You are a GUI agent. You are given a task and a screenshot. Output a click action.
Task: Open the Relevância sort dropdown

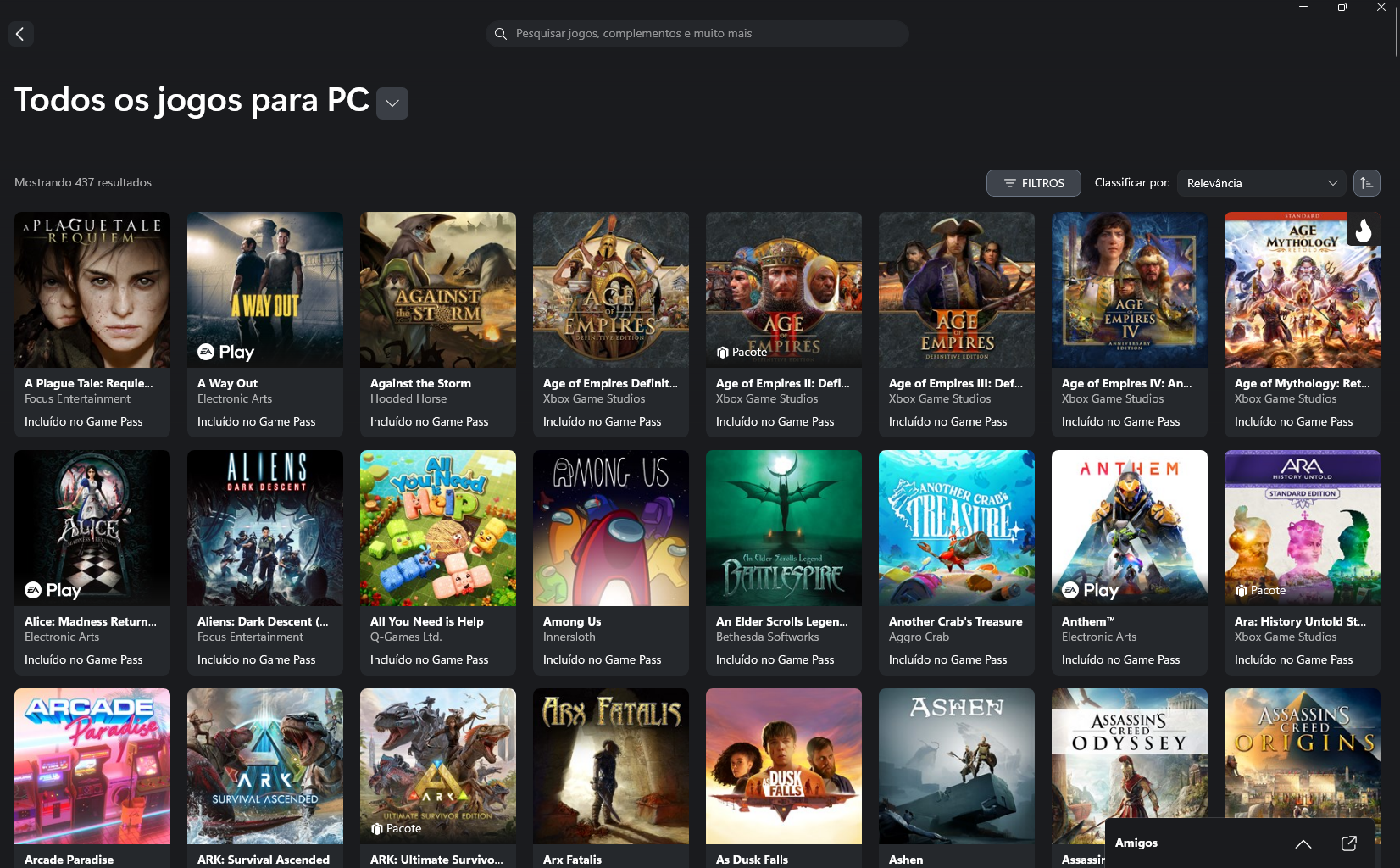[x=1261, y=183]
